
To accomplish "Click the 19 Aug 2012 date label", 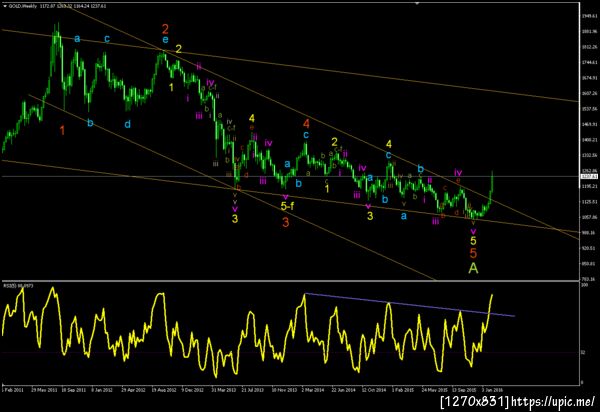I will coord(164,390).
